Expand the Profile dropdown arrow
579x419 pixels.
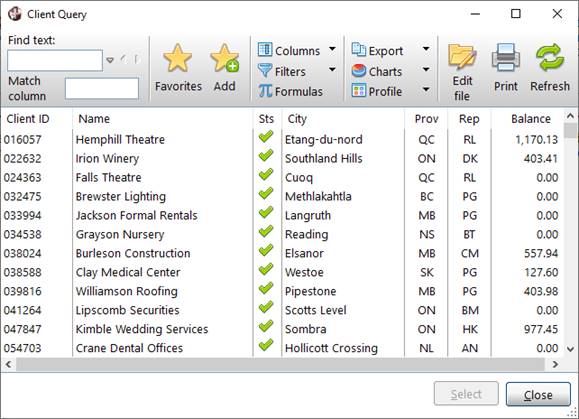click(x=426, y=89)
